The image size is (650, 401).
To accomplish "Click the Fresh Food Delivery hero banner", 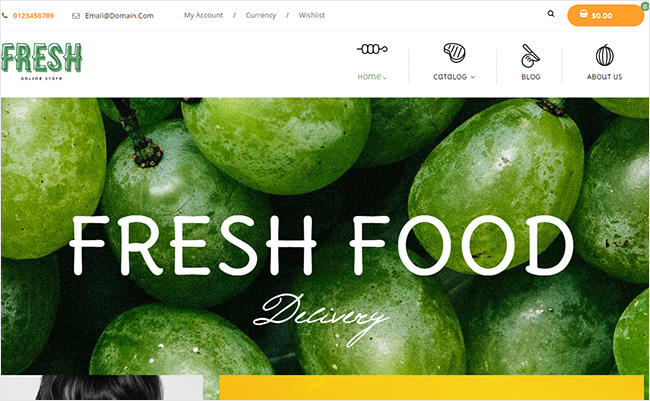I will tap(325, 236).
